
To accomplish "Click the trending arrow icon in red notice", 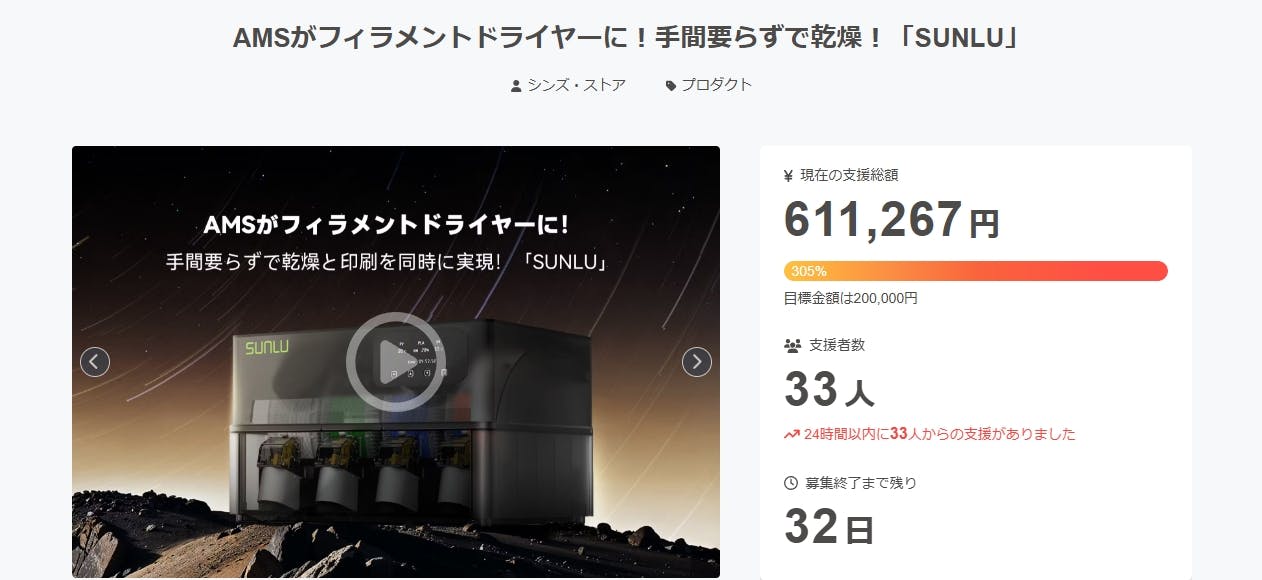I will (792, 434).
